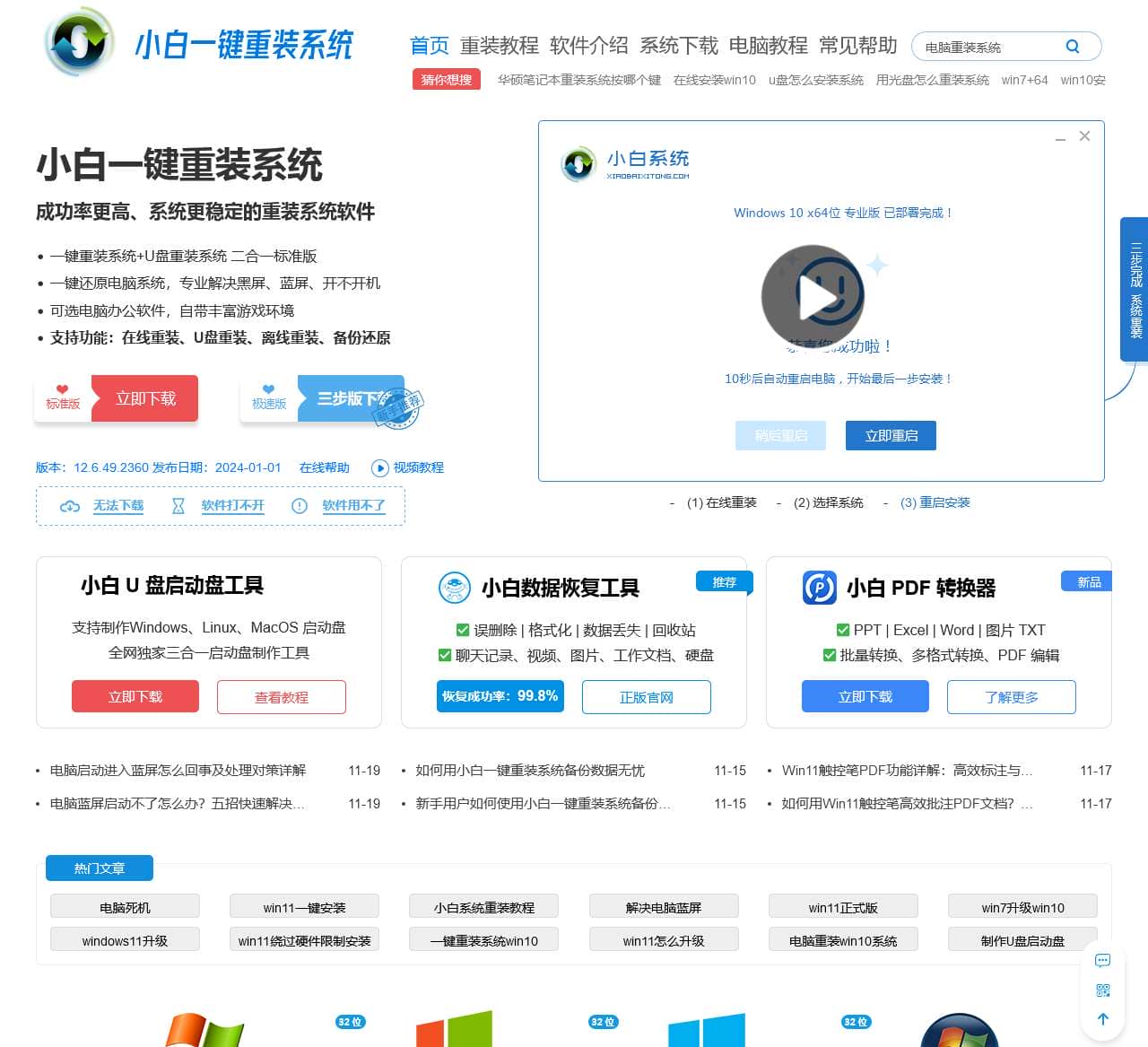Select step (1) 在线重装

[x=722, y=502]
